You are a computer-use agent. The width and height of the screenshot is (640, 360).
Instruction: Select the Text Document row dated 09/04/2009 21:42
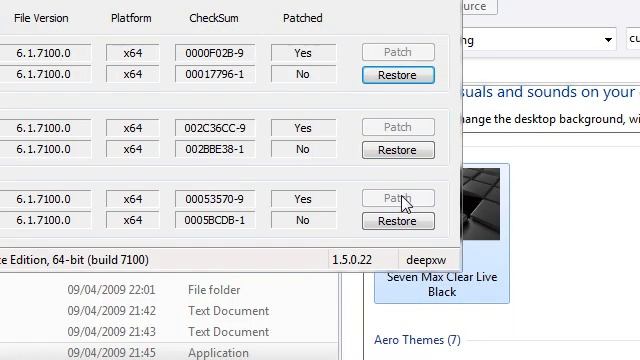(x=169, y=311)
